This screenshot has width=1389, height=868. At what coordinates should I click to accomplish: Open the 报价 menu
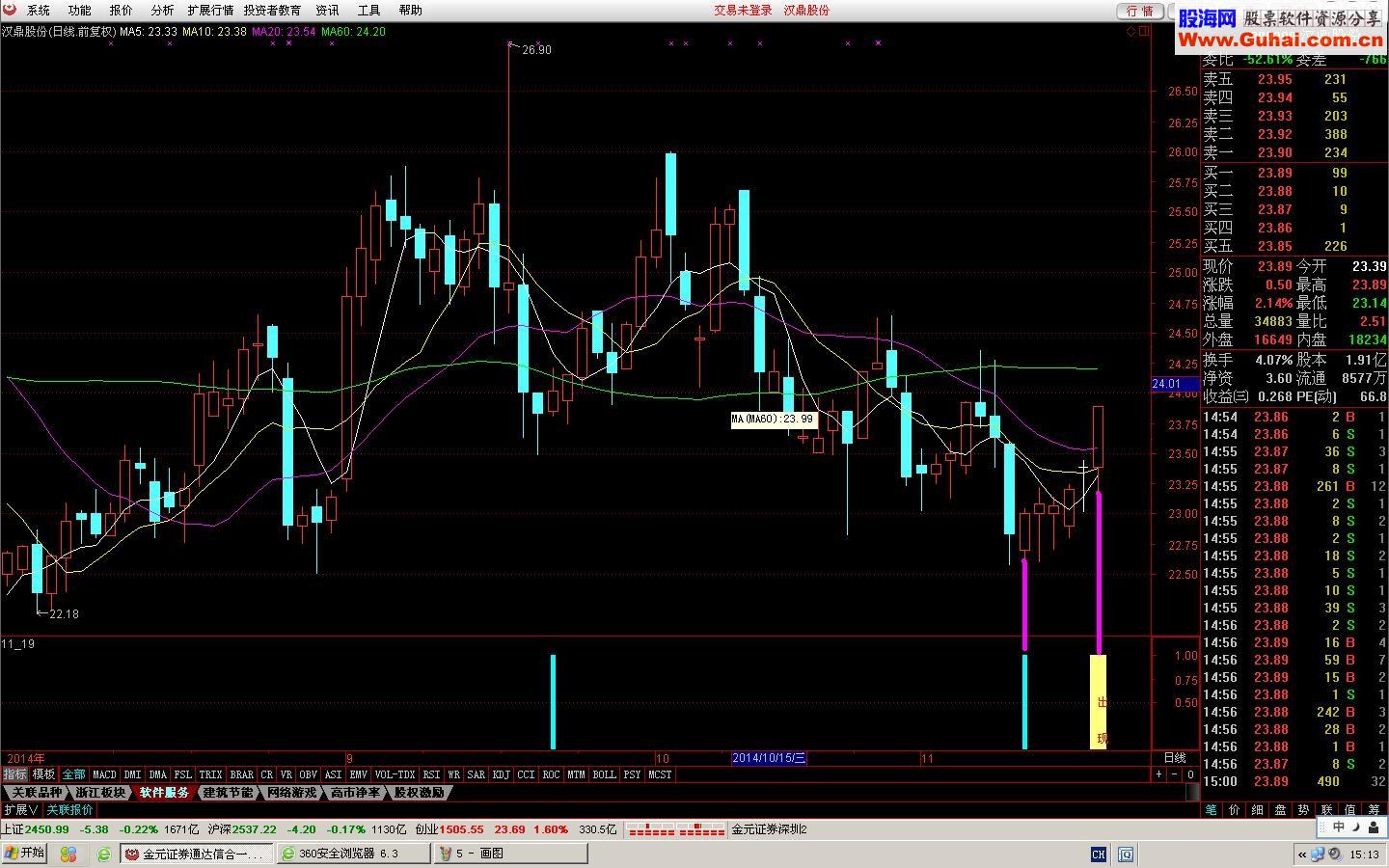coord(121,10)
